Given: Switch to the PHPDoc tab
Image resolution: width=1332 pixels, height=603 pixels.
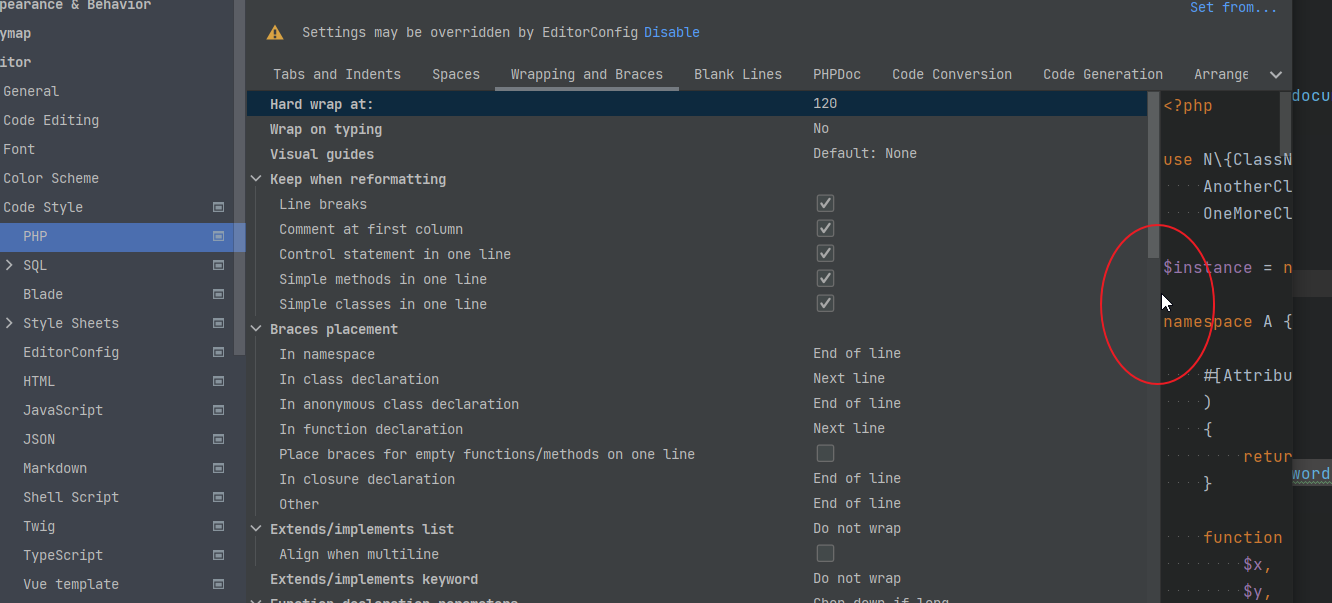Looking at the screenshot, I should tap(837, 74).
